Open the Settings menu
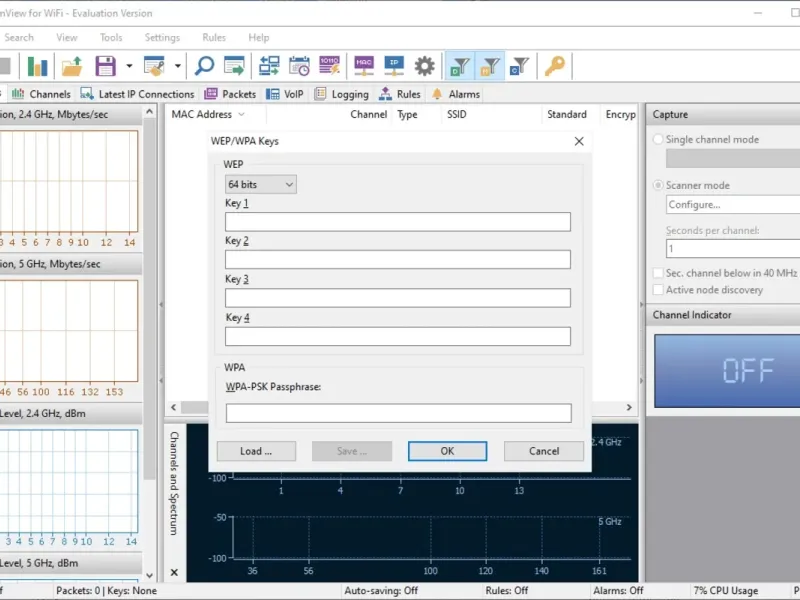800x600 pixels. pyautogui.click(x=162, y=38)
